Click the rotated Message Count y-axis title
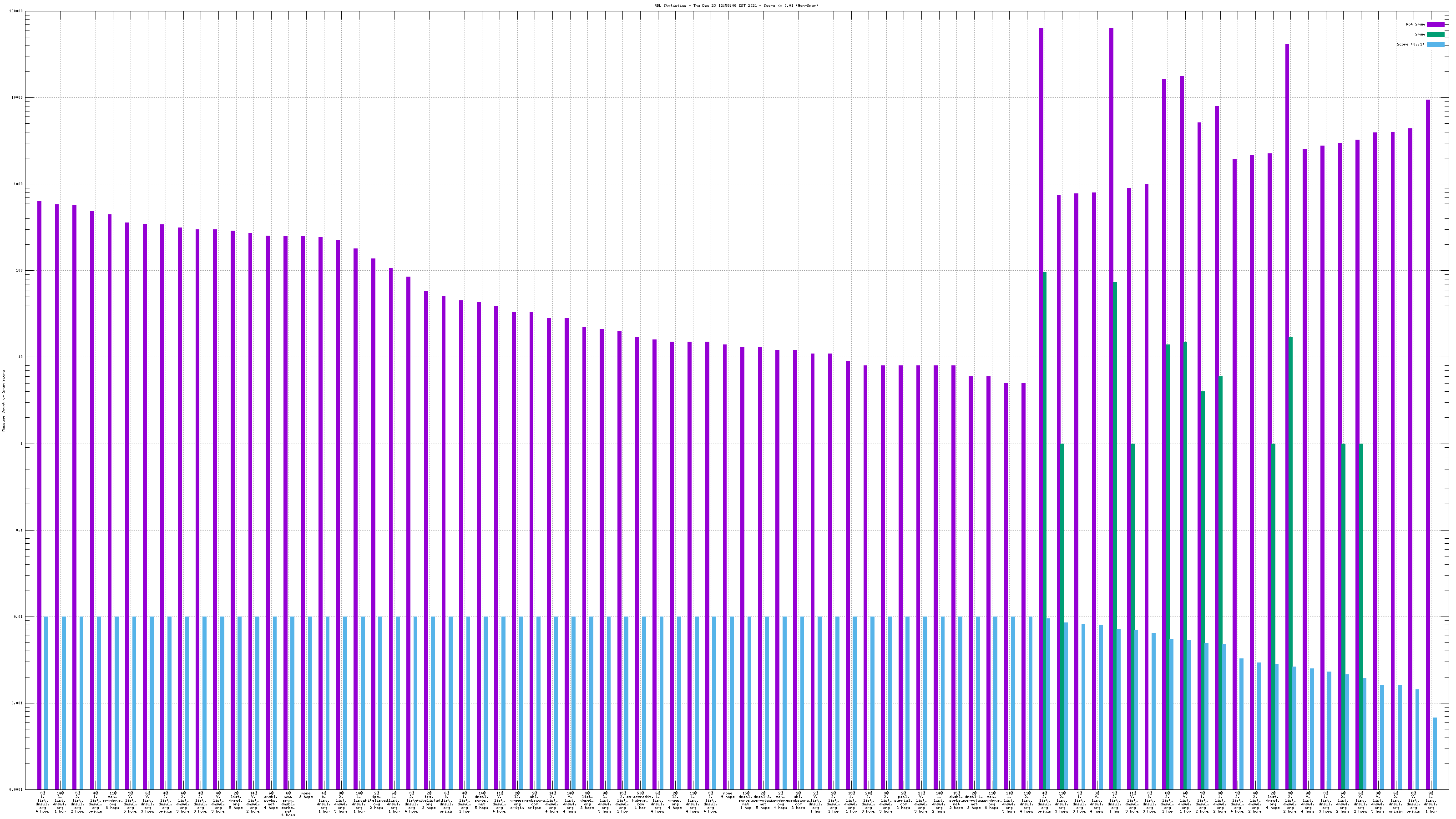This screenshot has width=1456, height=819. click(x=3, y=401)
